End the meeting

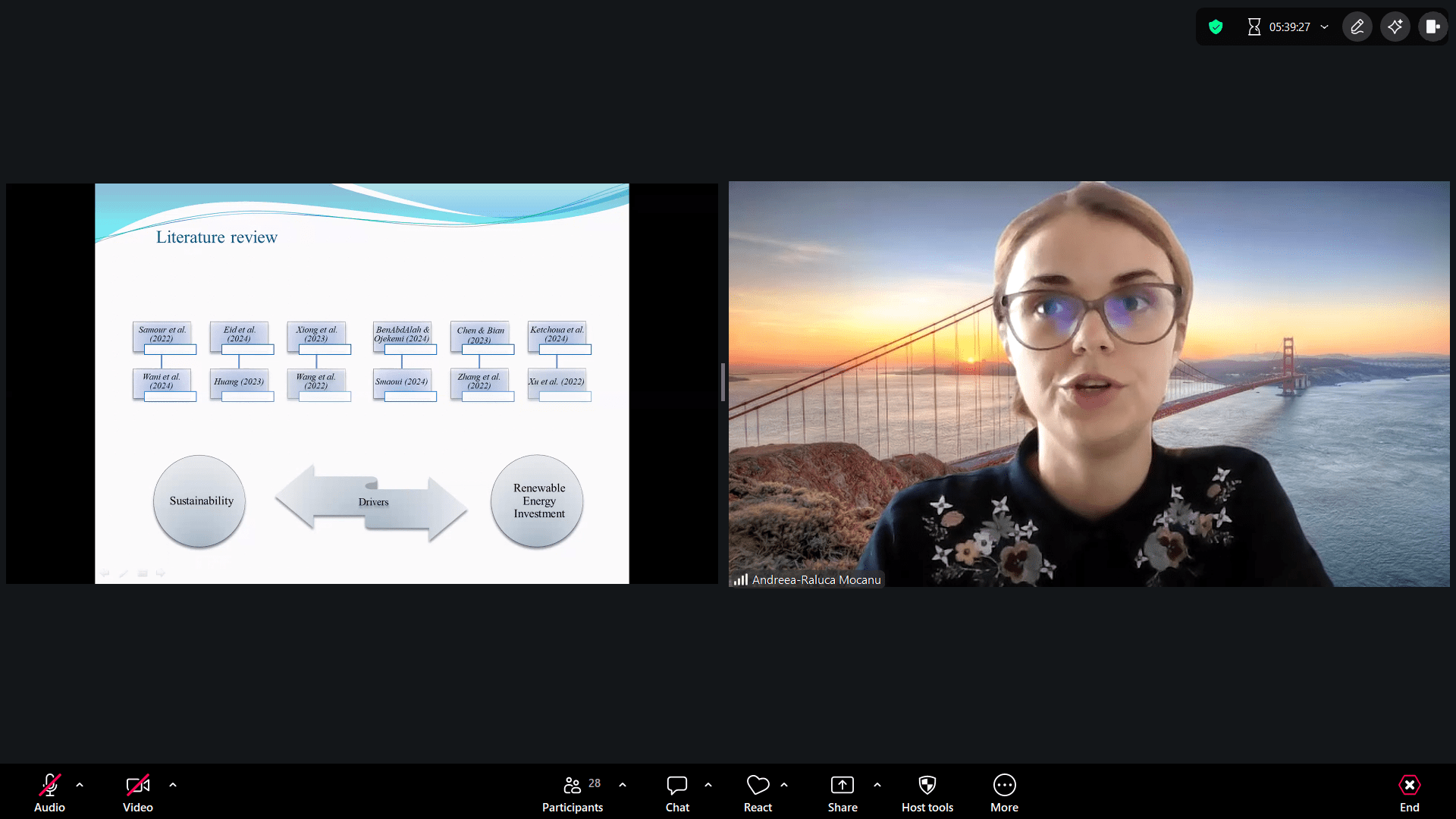[1409, 792]
